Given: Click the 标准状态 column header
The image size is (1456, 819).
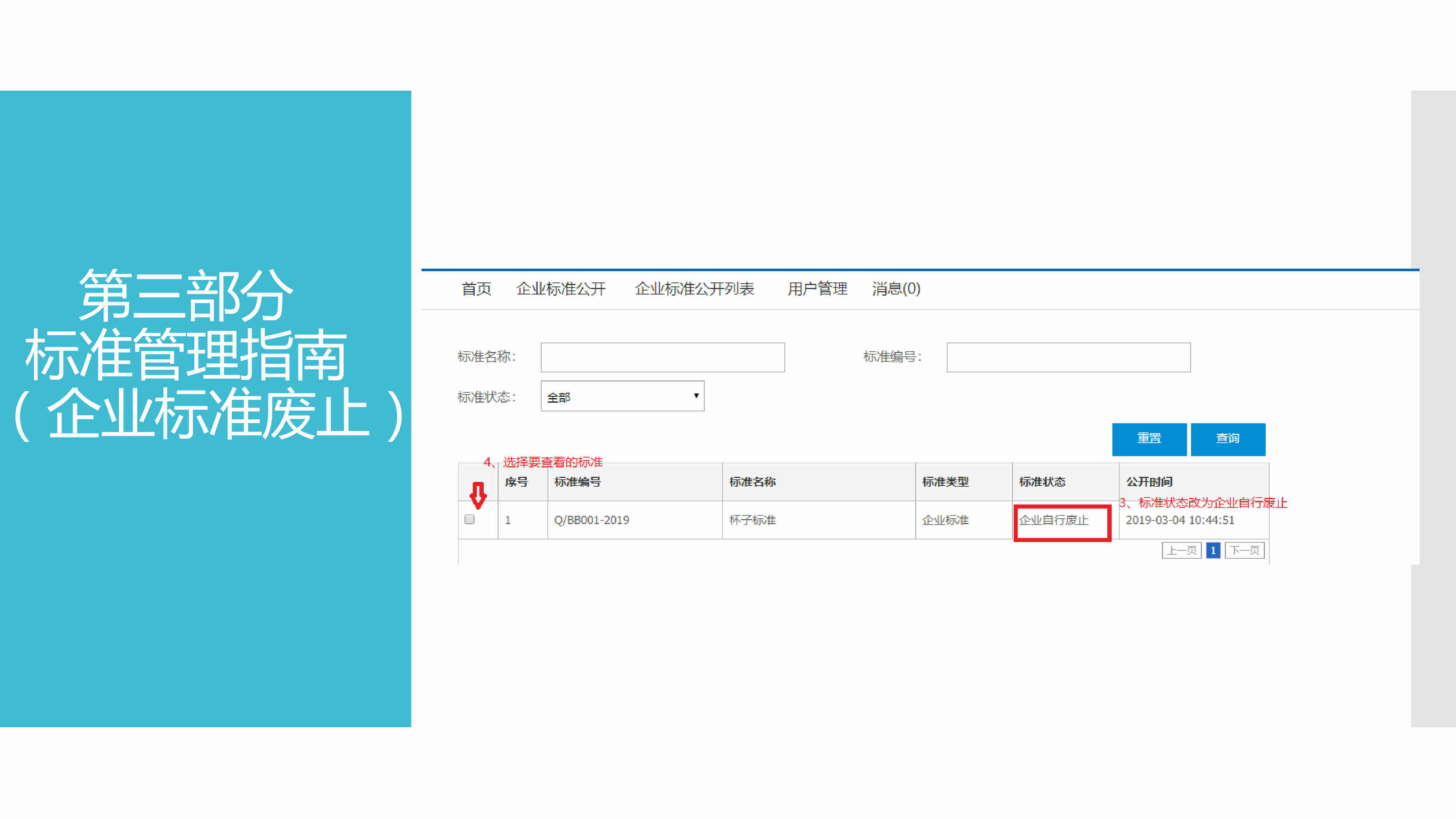Looking at the screenshot, I should (1065, 482).
